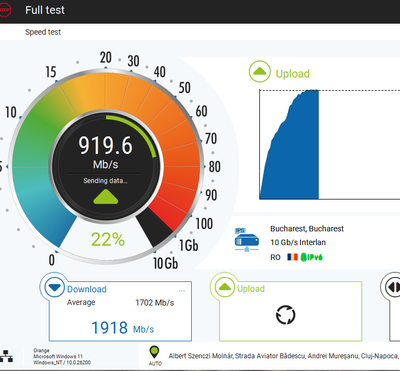Image resolution: width=400 pixels, height=371 pixels.
Task: Click the 10 Gb/s Interlan text
Action: 298,242
